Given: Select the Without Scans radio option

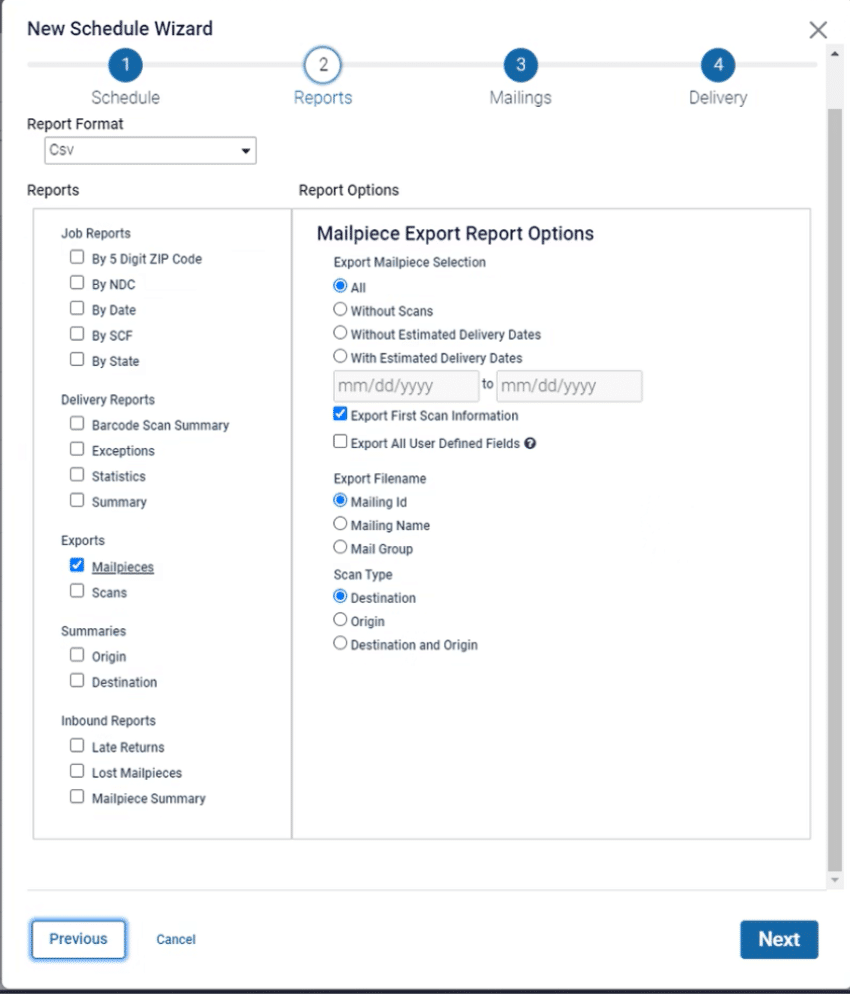Looking at the screenshot, I should coord(341,310).
